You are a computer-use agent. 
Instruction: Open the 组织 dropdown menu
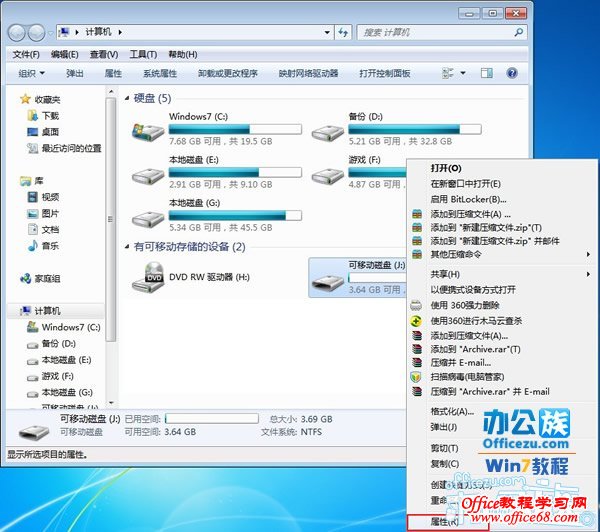pos(34,73)
